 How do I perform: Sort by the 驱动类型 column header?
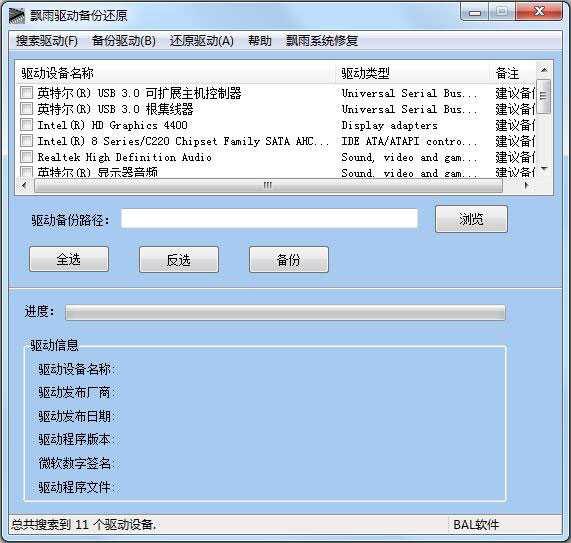click(412, 73)
